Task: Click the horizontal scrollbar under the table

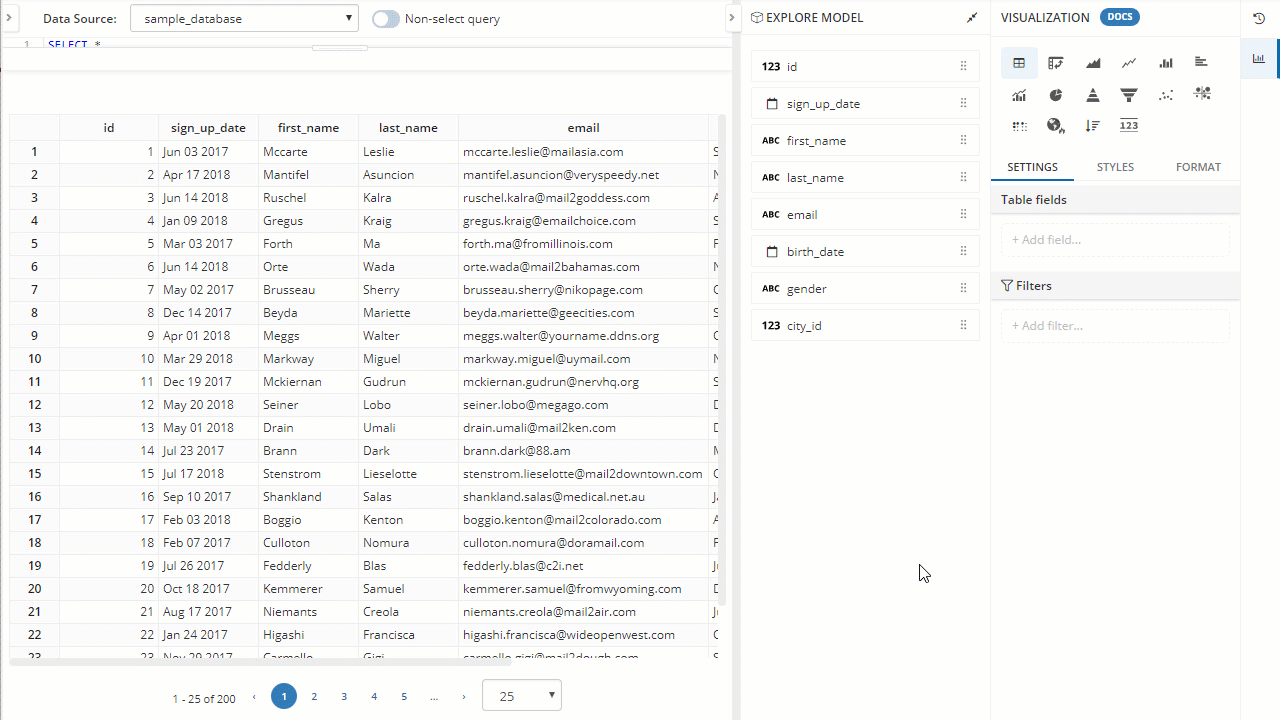Action: 260,661
